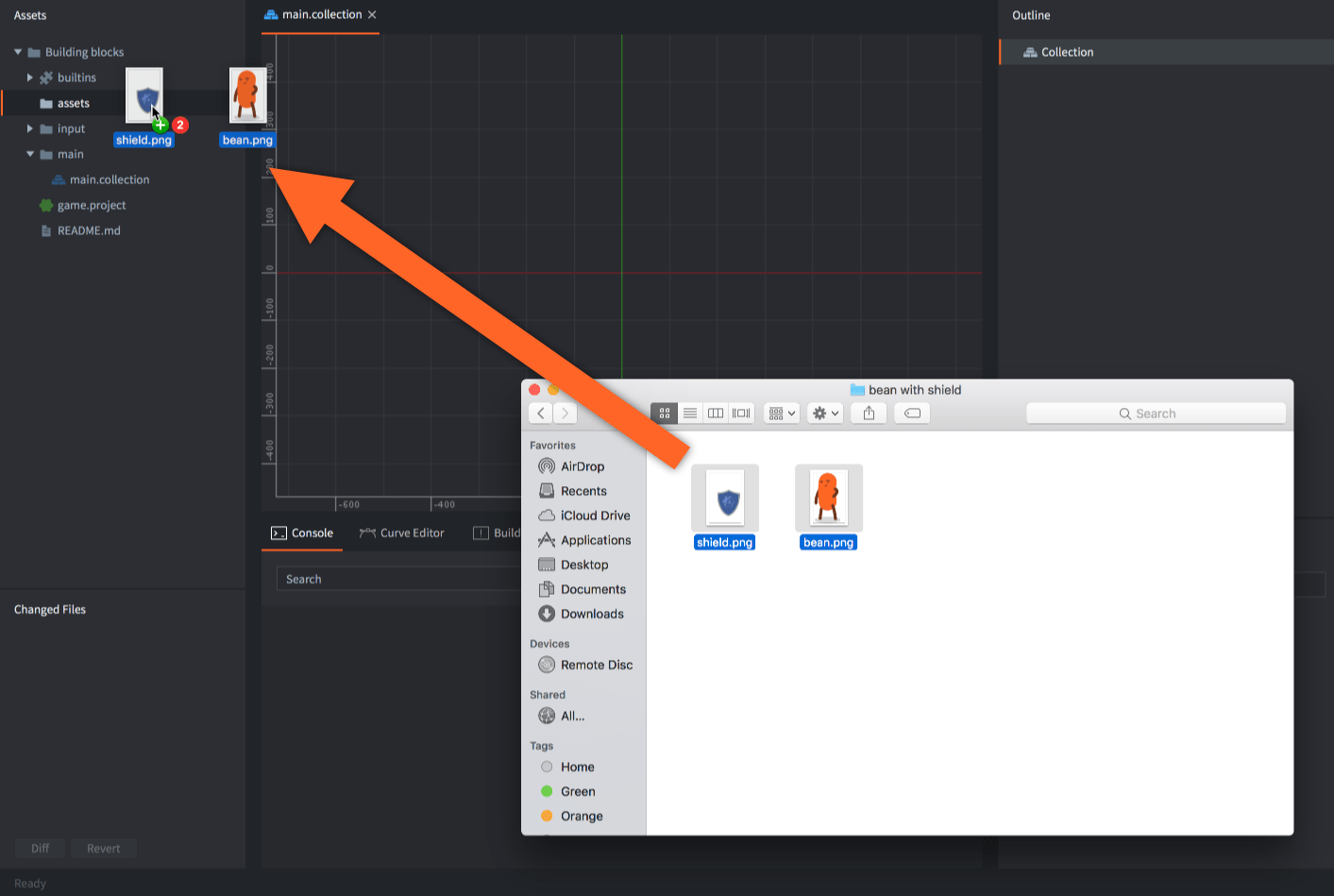
Task: Switch Finder to icon view
Action: 664,414
